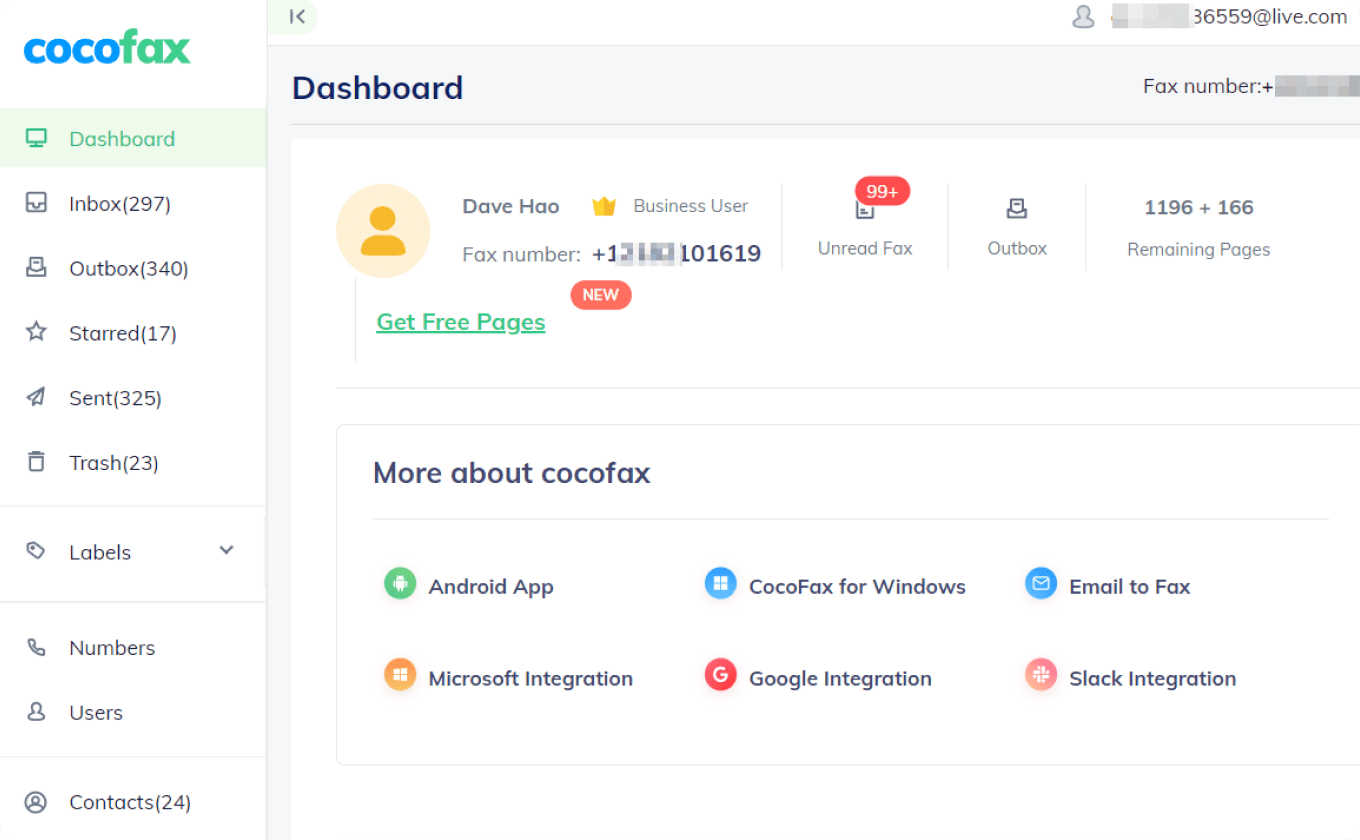Open the Outbox tray icon in stats
Viewport: 1360px width, 840px height.
click(1017, 208)
